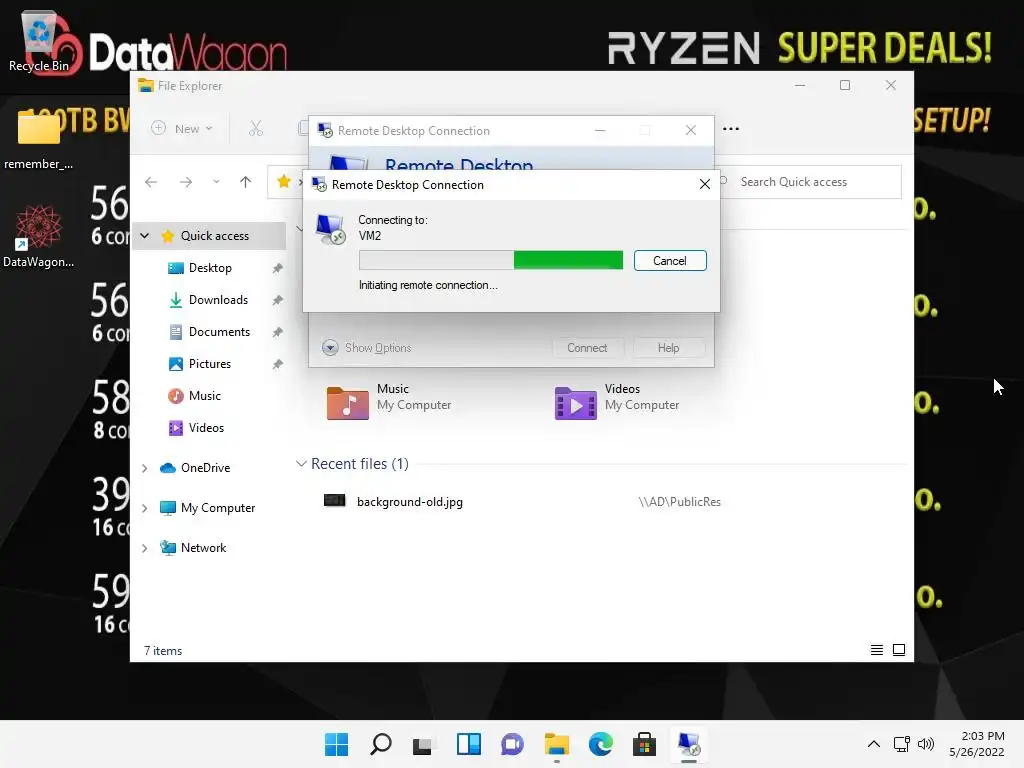
Task: Open the clock and date flyout
Action: click(x=977, y=744)
